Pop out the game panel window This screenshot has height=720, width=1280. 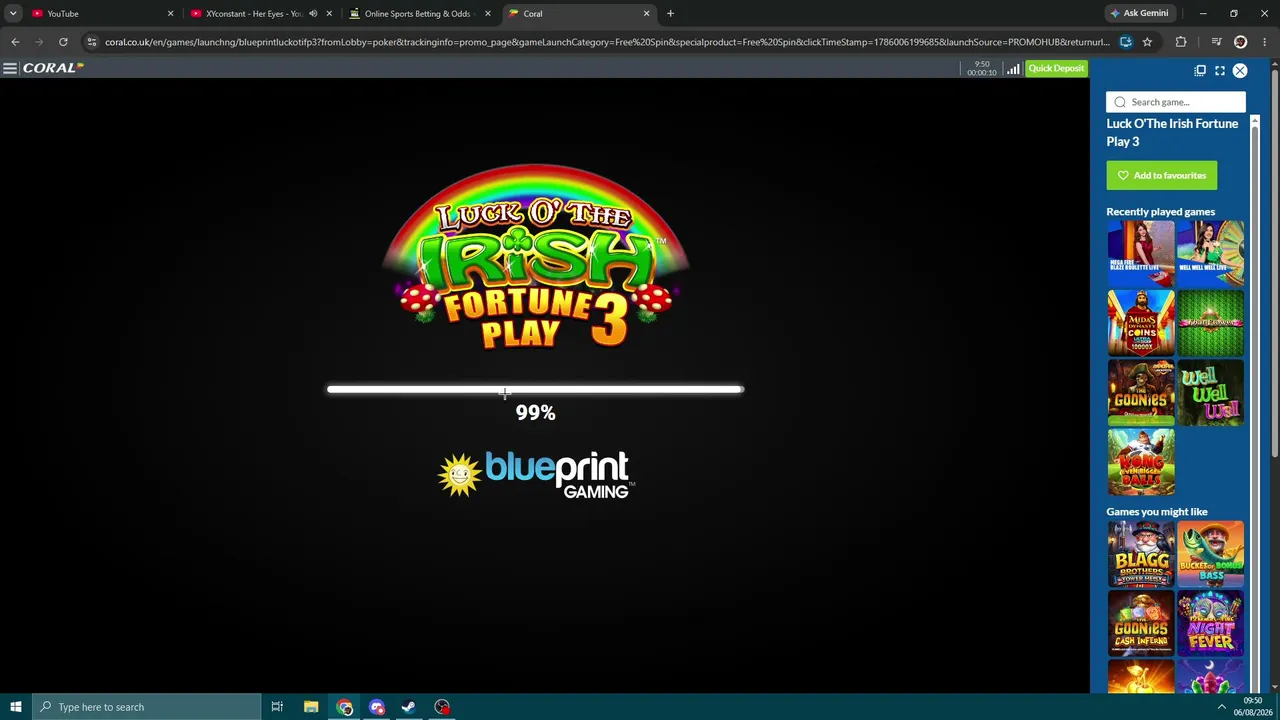pyautogui.click(x=1200, y=70)
